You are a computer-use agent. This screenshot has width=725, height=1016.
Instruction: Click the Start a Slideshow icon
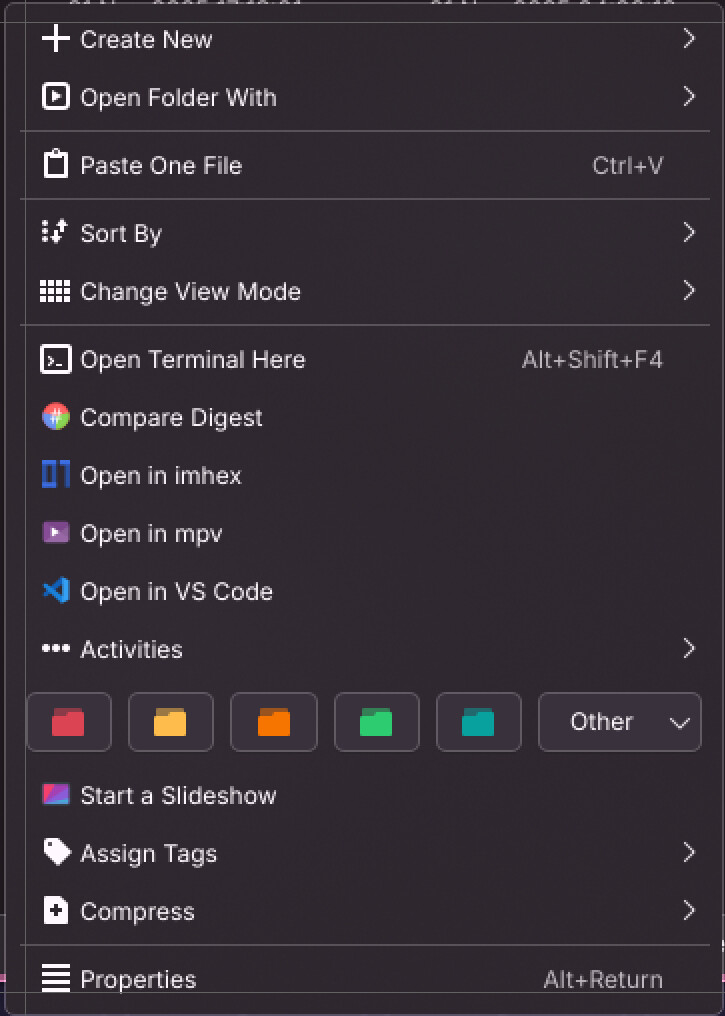coord(55,795)
